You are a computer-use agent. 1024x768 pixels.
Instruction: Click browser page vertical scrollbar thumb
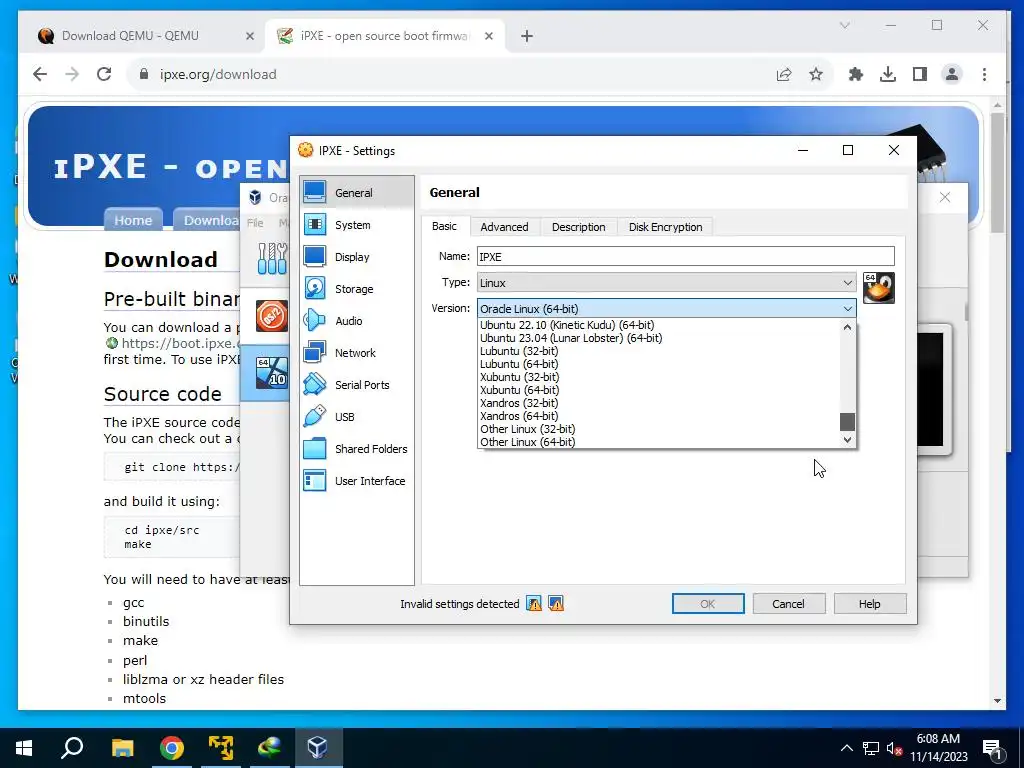997,172
